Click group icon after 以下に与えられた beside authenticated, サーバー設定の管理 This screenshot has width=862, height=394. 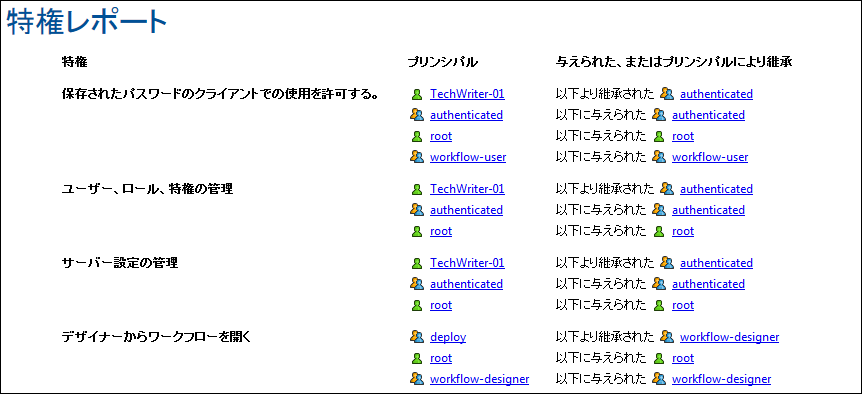point(659,284)
